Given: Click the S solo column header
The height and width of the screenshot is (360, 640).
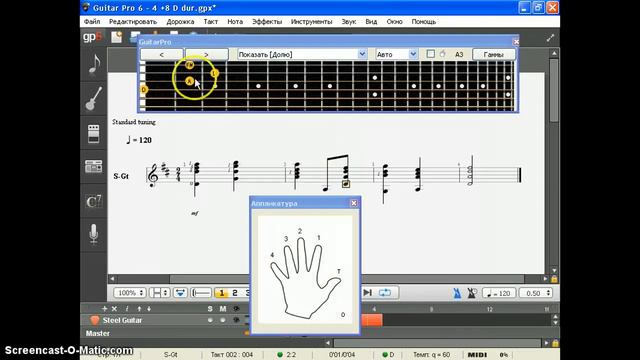Looking at the screenshot, I should 210,309.
